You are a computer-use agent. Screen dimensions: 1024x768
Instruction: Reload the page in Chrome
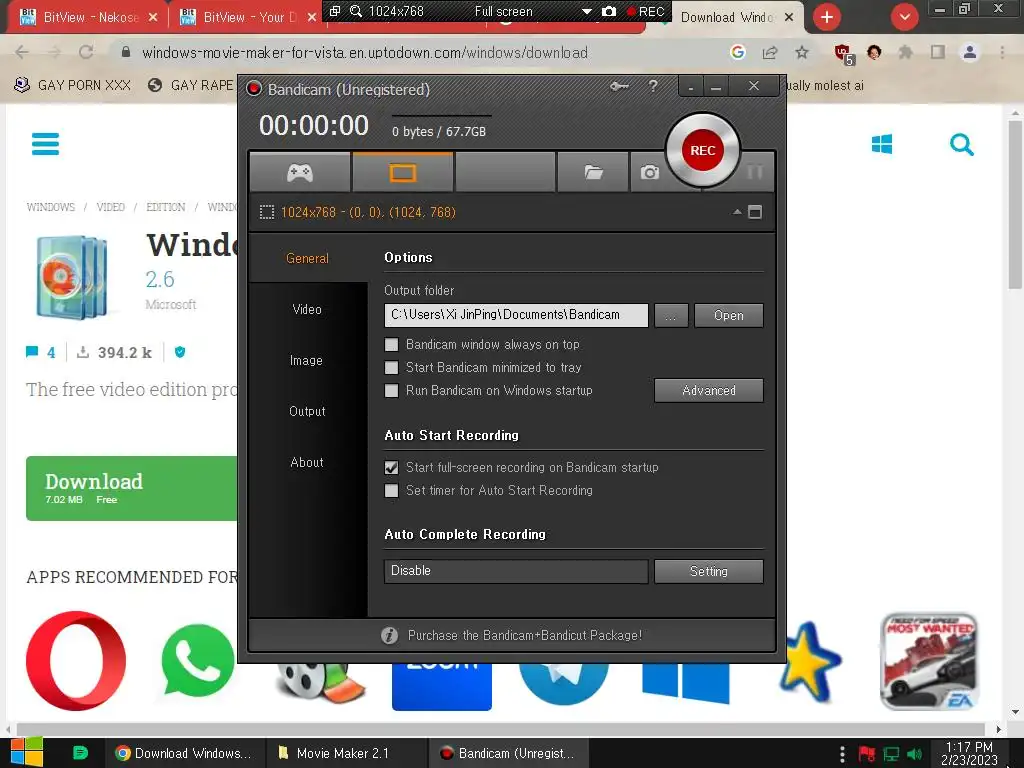point(86,52)
